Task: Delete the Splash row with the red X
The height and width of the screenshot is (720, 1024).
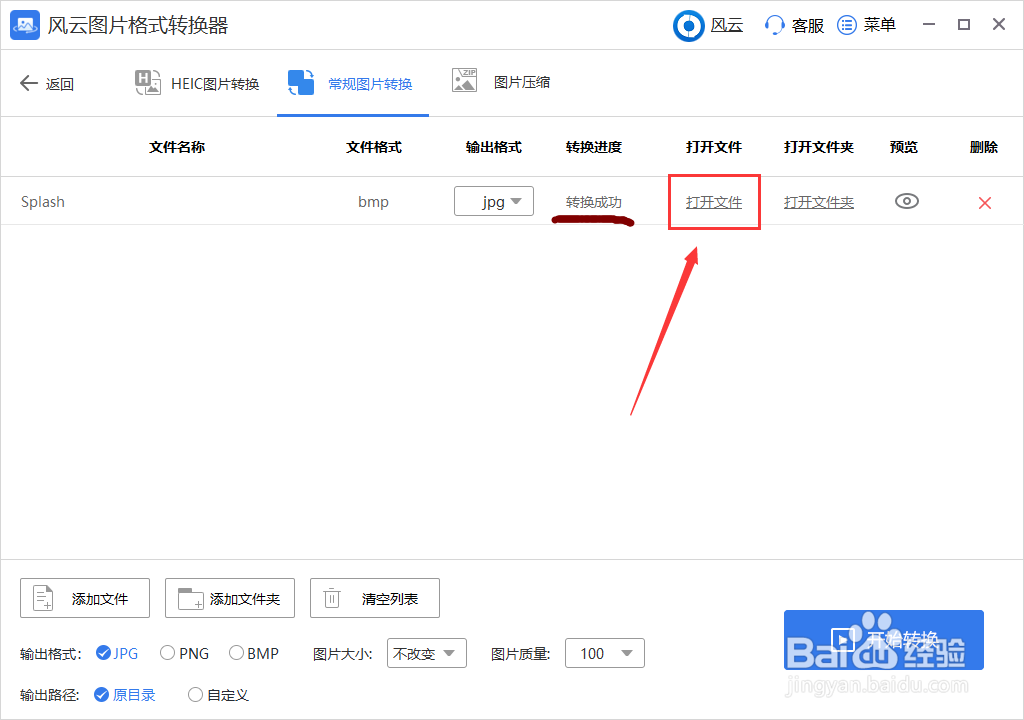Action: (985, 201)
